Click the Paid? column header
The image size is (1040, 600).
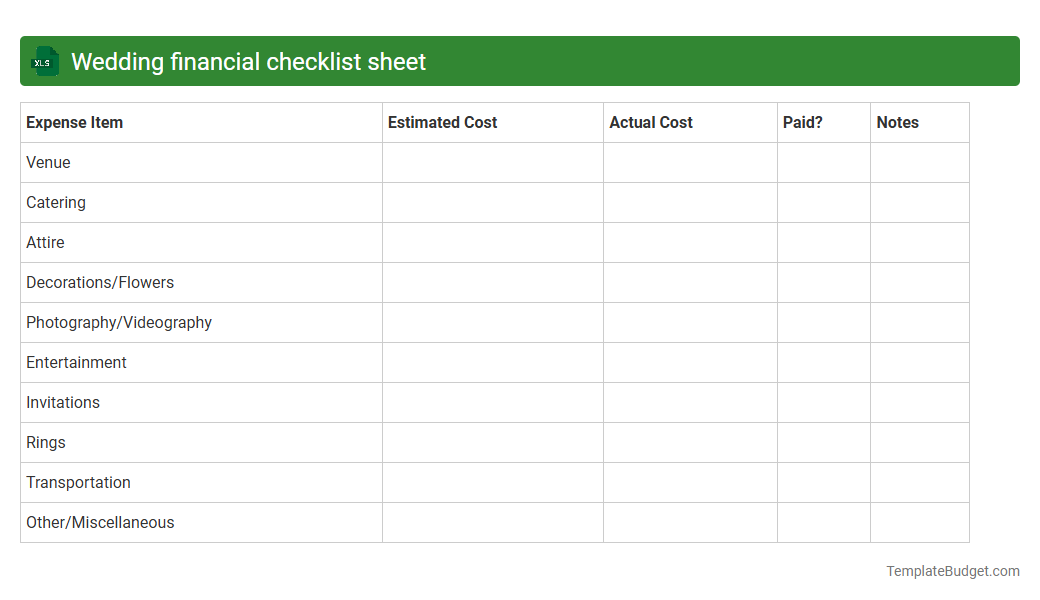point(803,122)
